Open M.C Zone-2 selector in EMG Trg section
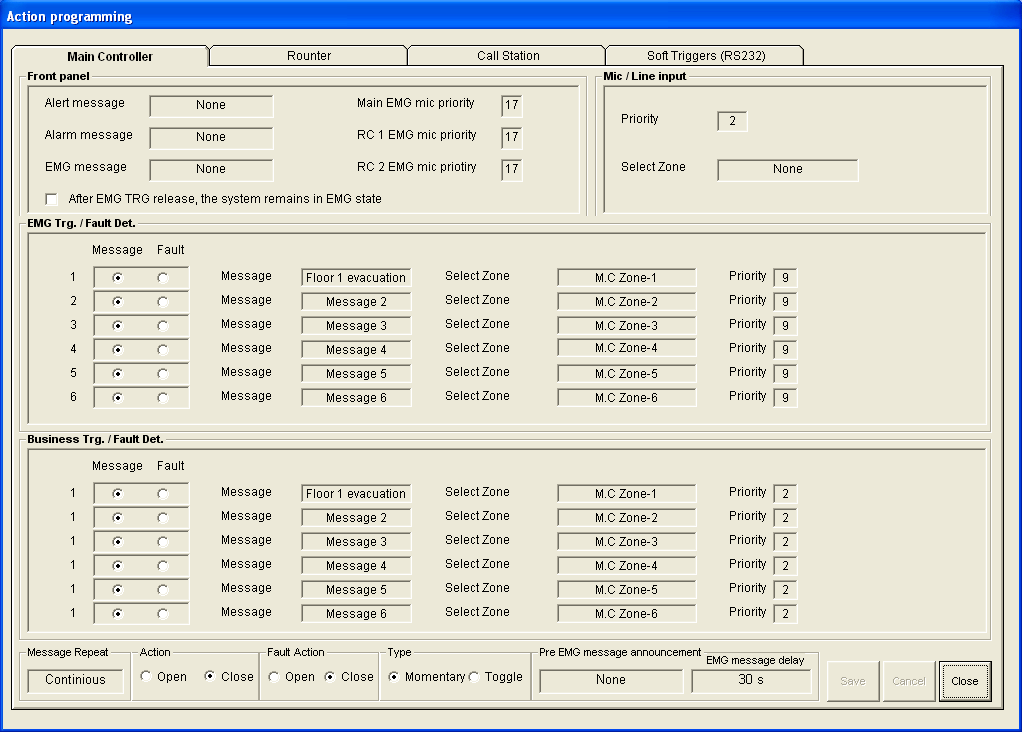1022x732 pixels. tap(626, 302)
